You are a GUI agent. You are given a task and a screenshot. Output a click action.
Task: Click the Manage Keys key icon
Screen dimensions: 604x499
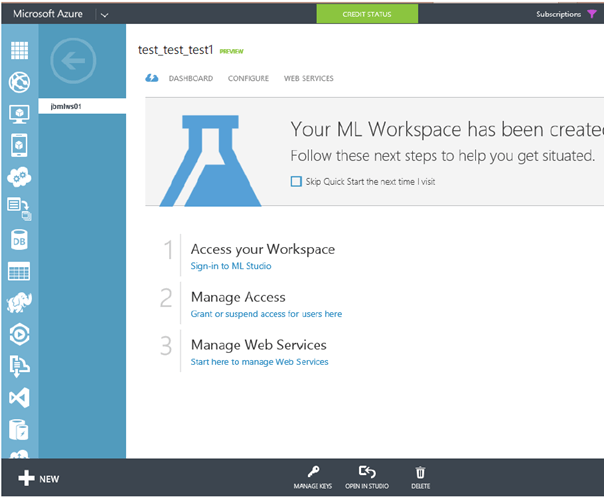click(313, 472)
